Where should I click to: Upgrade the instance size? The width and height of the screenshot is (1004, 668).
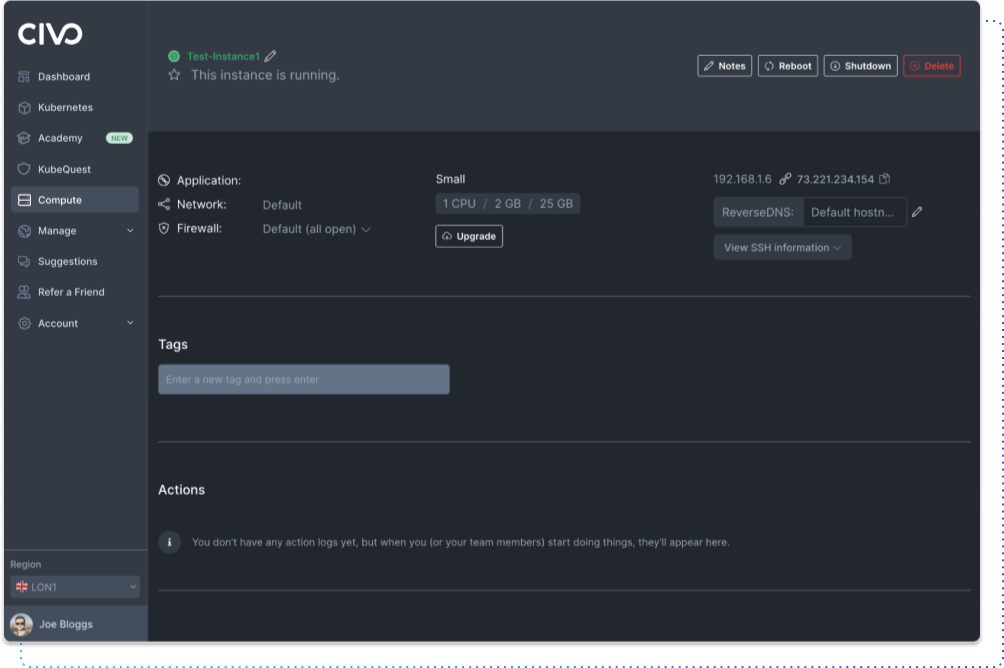[469, 236]
